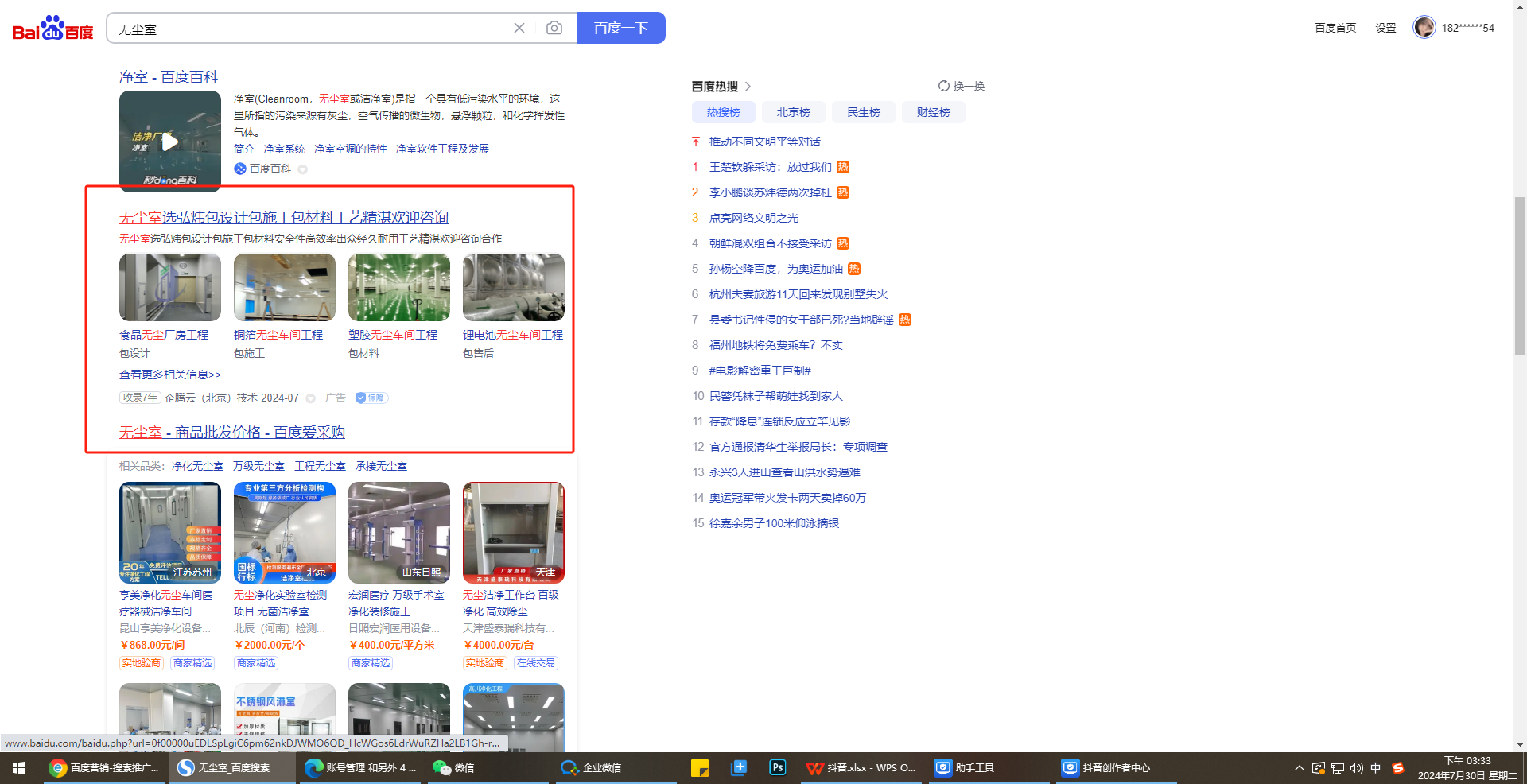Expand 查看更多相关信息 link
Screen dimensions: 1527x784
pos(170,375)
